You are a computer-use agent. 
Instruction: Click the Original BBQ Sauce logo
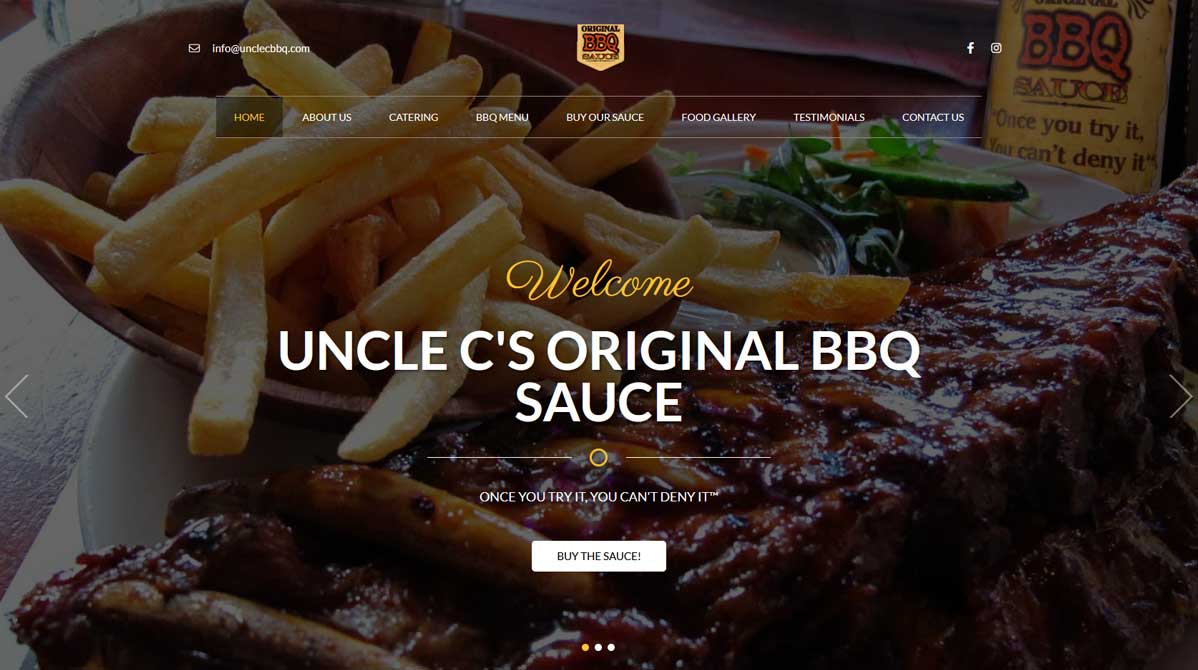tap(601, 47)
